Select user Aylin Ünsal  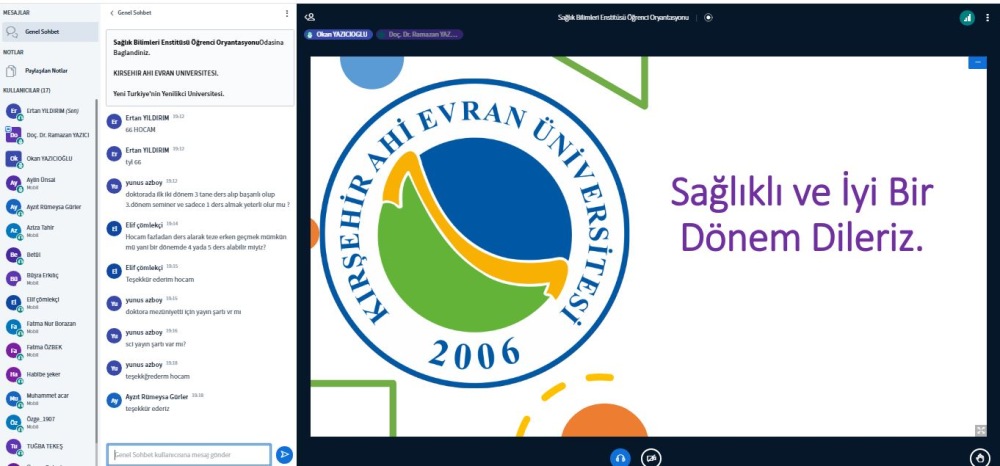pyautogui.click(x=50, y=183)
